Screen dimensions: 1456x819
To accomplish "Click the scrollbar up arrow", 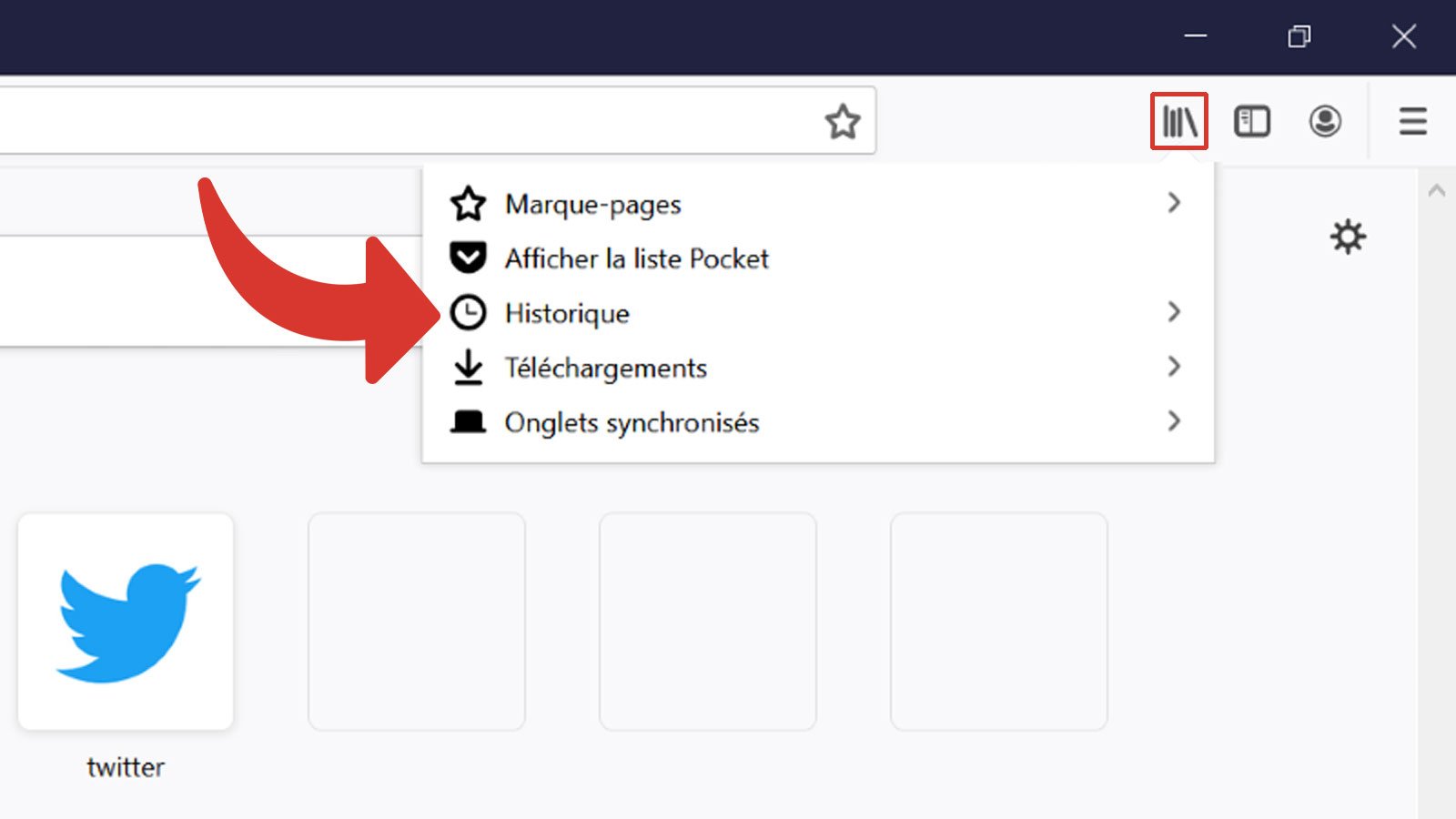I will coord(1438,190).
